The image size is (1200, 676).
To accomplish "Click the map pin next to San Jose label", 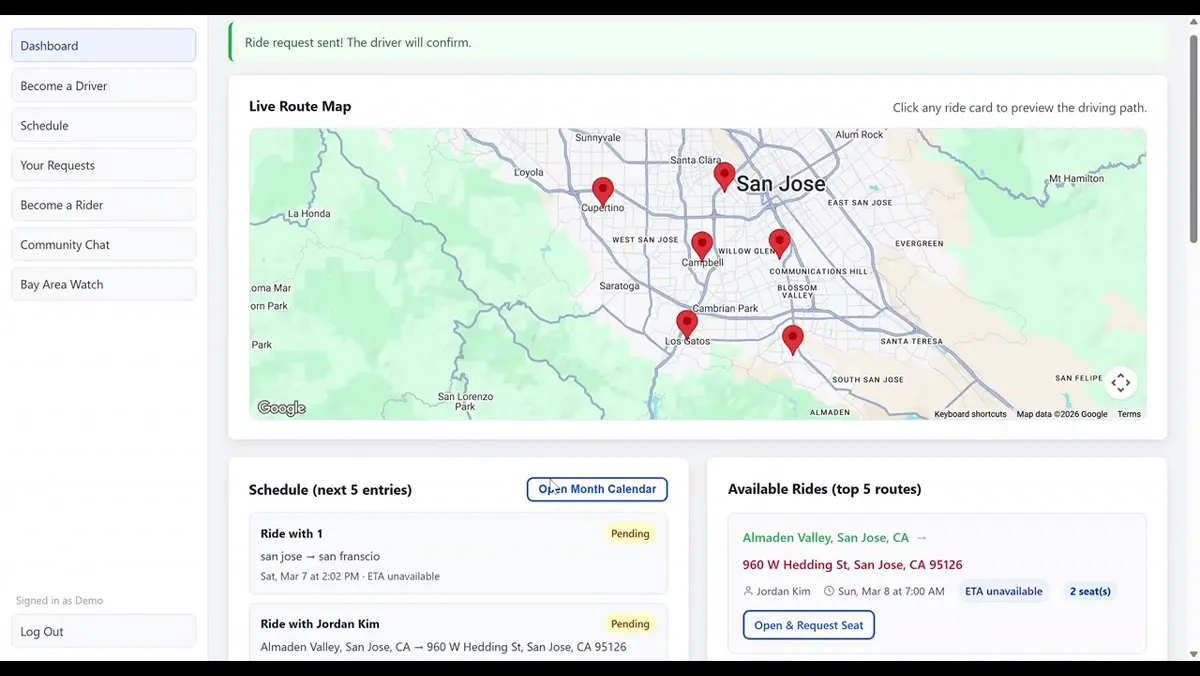I will (724, 177).
